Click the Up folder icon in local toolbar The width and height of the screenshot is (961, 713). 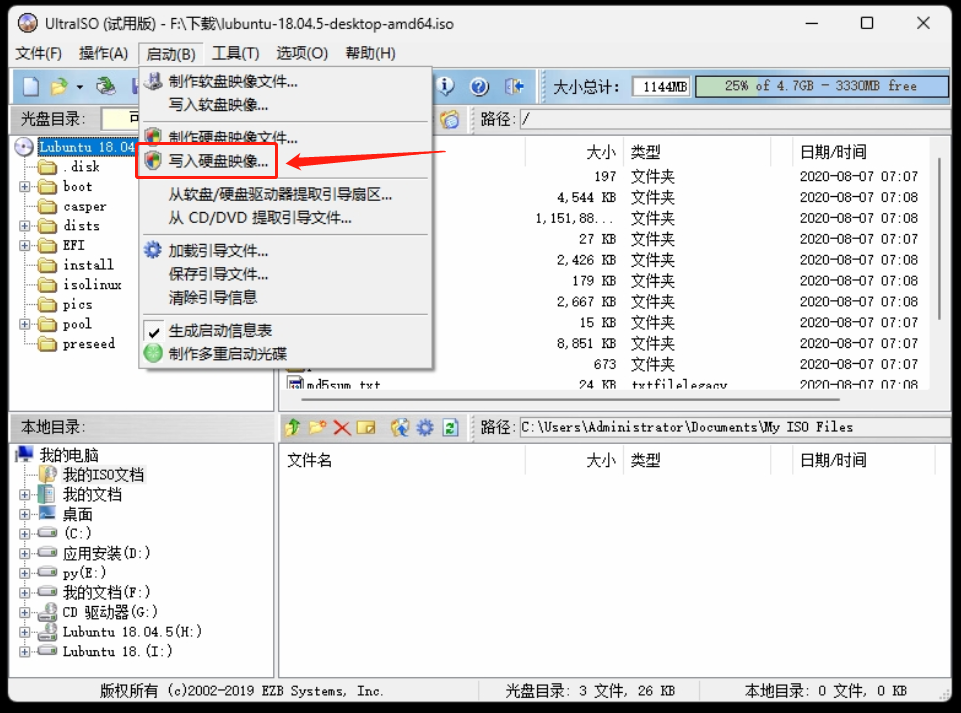point(293,427)
